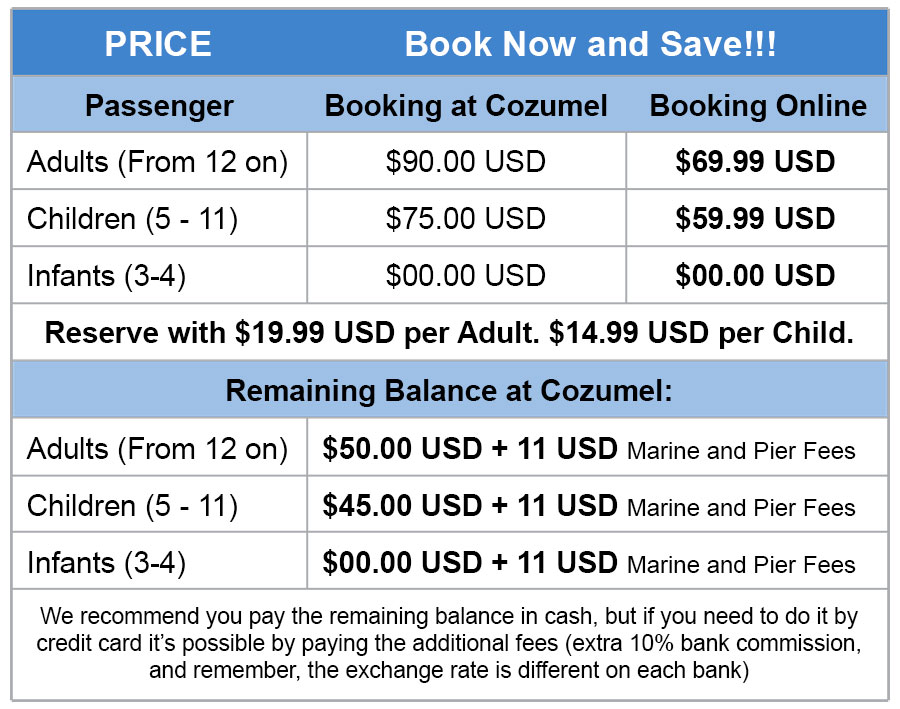
Task: Click 'Adults (From 12 on)' in the top table
Action: [157, 162]
